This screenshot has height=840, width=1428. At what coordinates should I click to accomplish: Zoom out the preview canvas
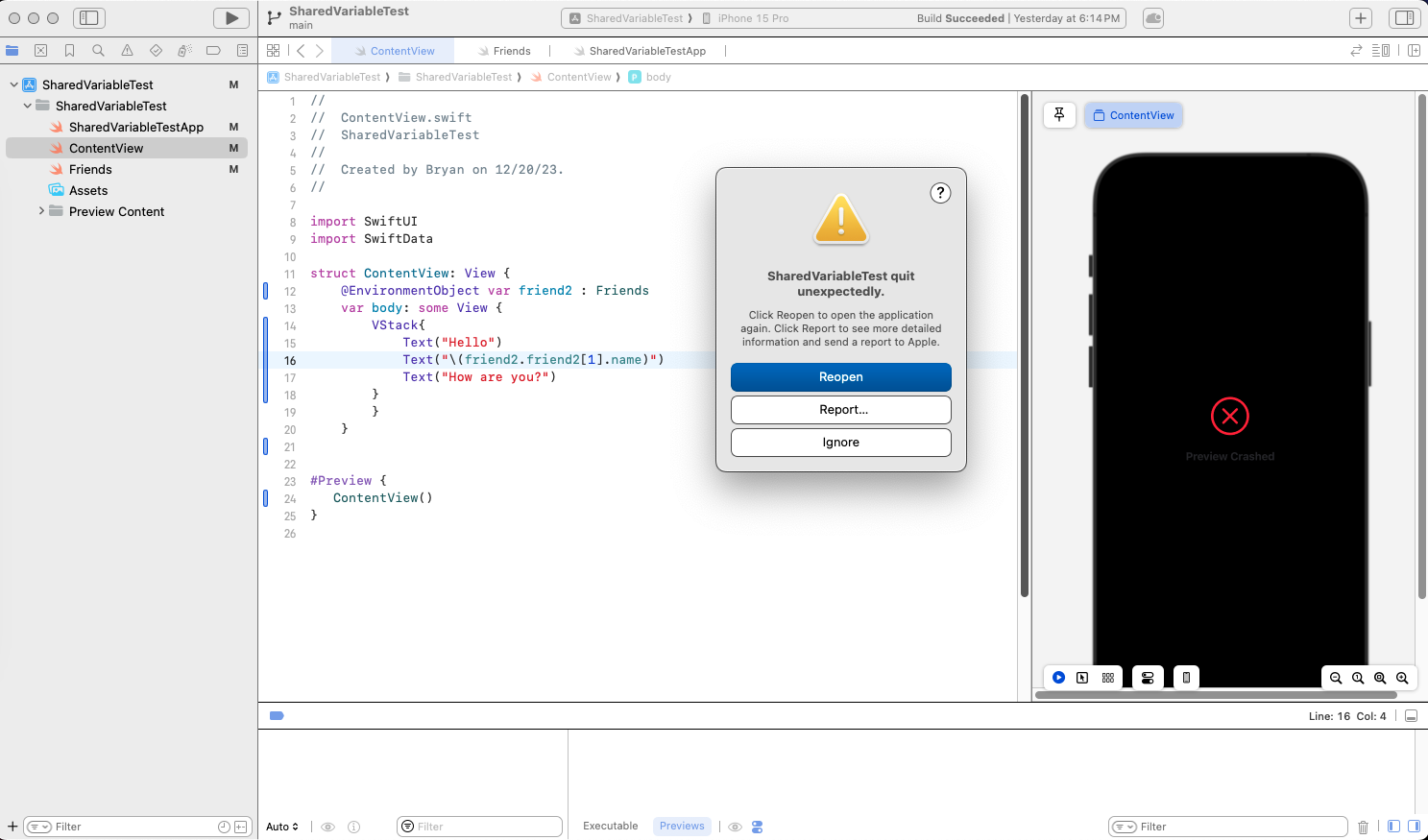pos(1336,678)
